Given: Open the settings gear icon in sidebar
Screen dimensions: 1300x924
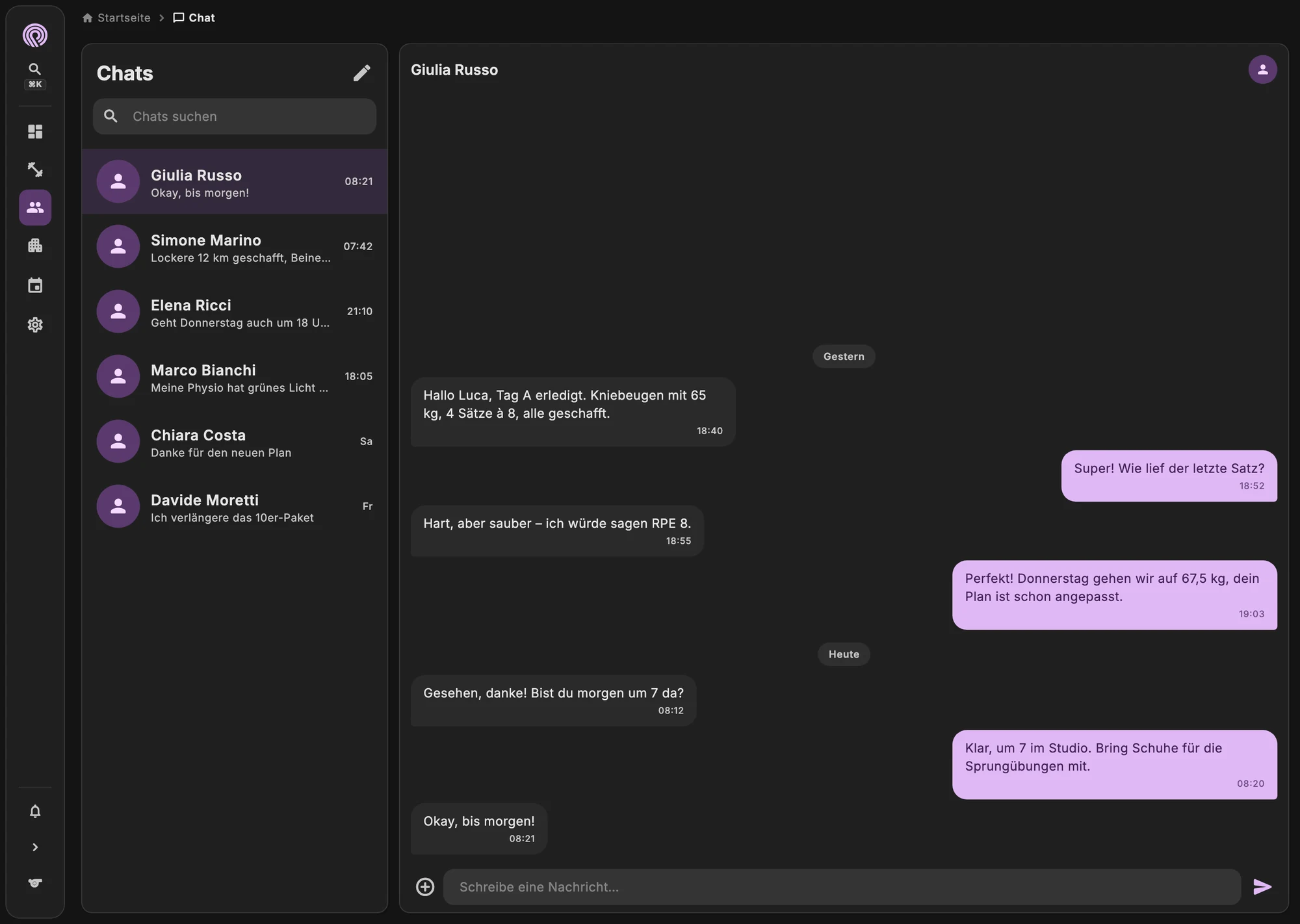Looking at the screenshot, I should (35, 324).
